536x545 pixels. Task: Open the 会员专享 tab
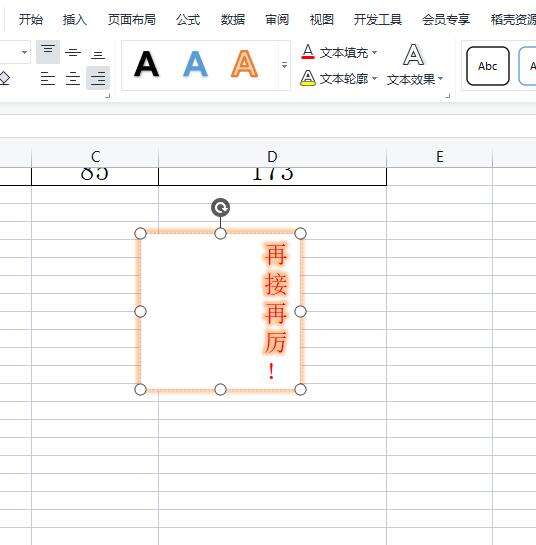[x=446, y=19]
